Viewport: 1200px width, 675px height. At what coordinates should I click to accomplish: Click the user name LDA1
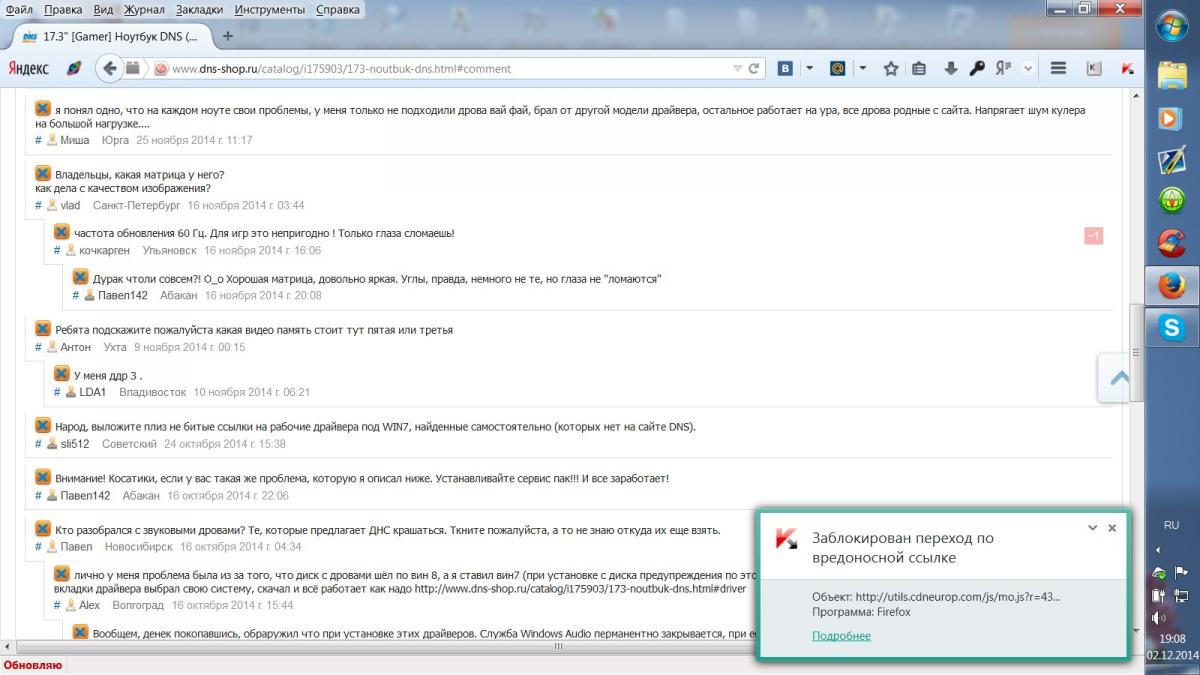click(x=93, y=392)
